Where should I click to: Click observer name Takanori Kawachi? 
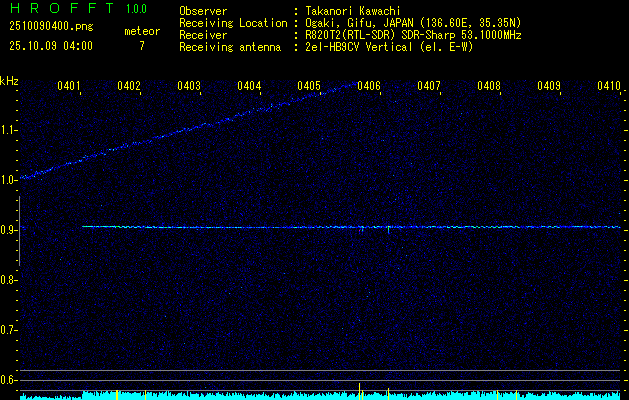[x=353, y=11]
